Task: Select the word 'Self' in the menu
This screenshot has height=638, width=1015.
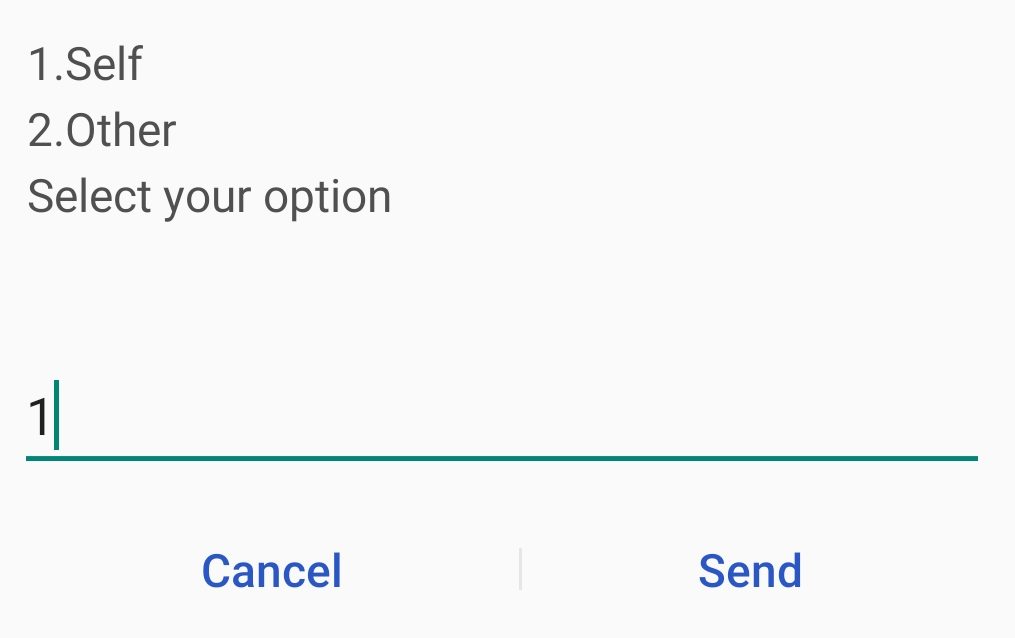Action: coord(104,64)
